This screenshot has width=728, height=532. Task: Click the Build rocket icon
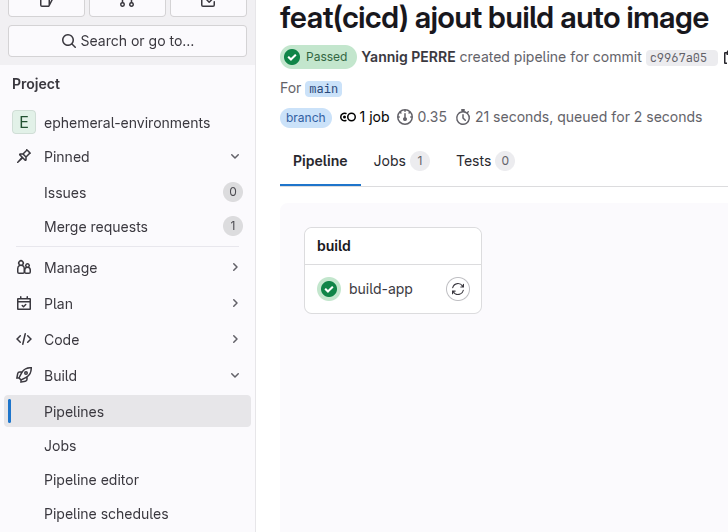pos(24,375)
